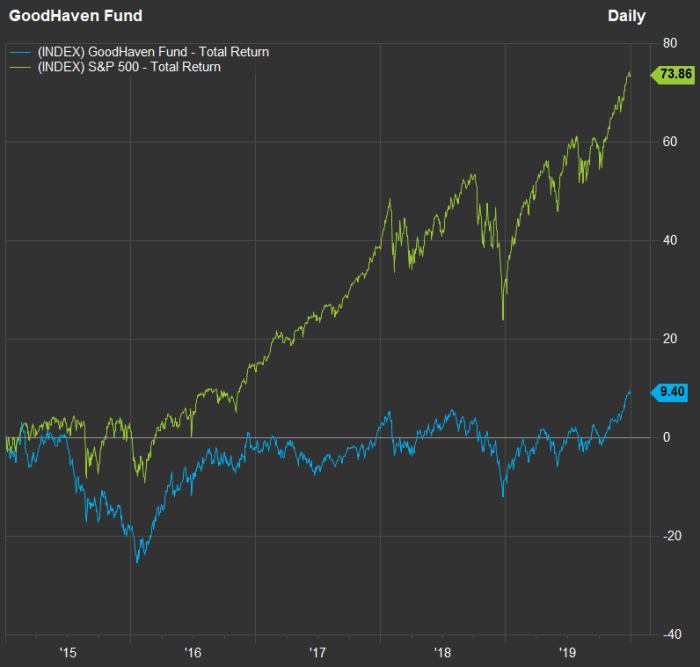The width and height of the screenshot is (700, 667).
Task: Click the '15 x-axis year label
Action: [x=68, y=653]
